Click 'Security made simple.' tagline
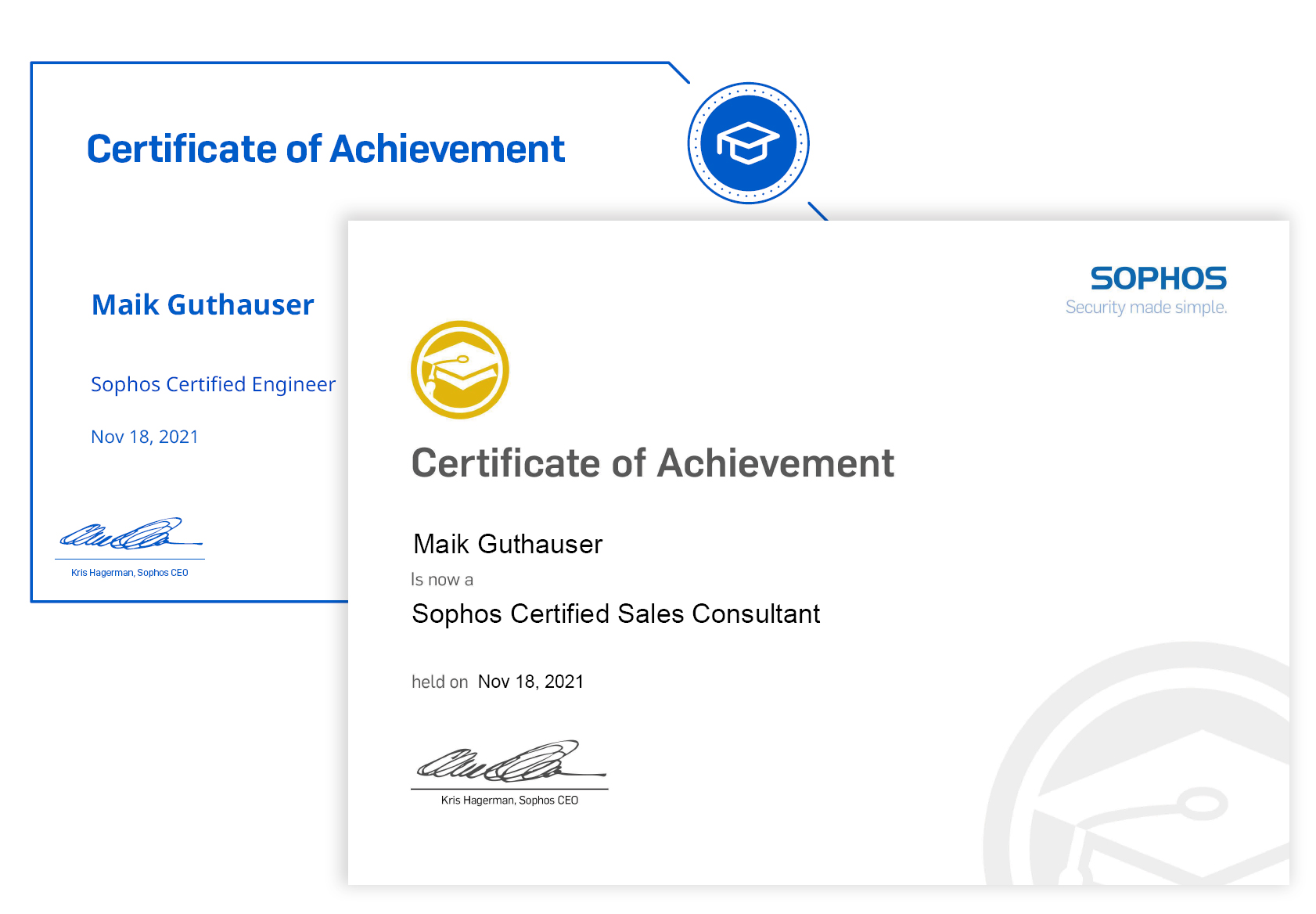Screen dimensions: 1316x914 coord(1146,308)
